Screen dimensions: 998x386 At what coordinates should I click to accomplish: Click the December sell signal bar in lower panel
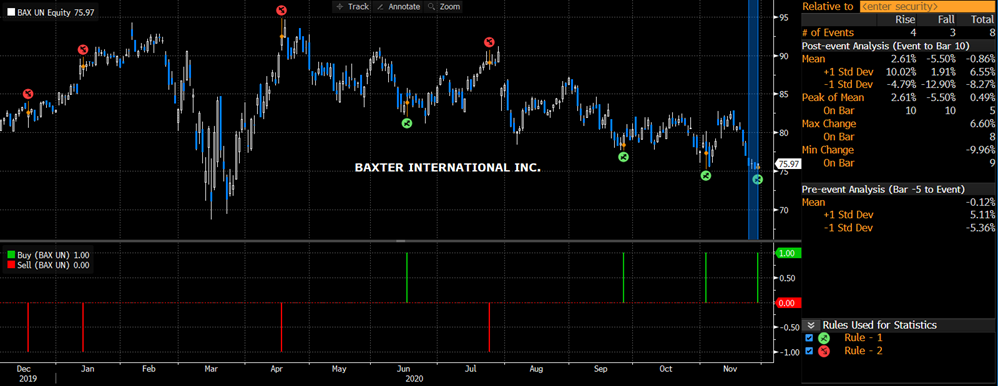(x=28, y=327)
